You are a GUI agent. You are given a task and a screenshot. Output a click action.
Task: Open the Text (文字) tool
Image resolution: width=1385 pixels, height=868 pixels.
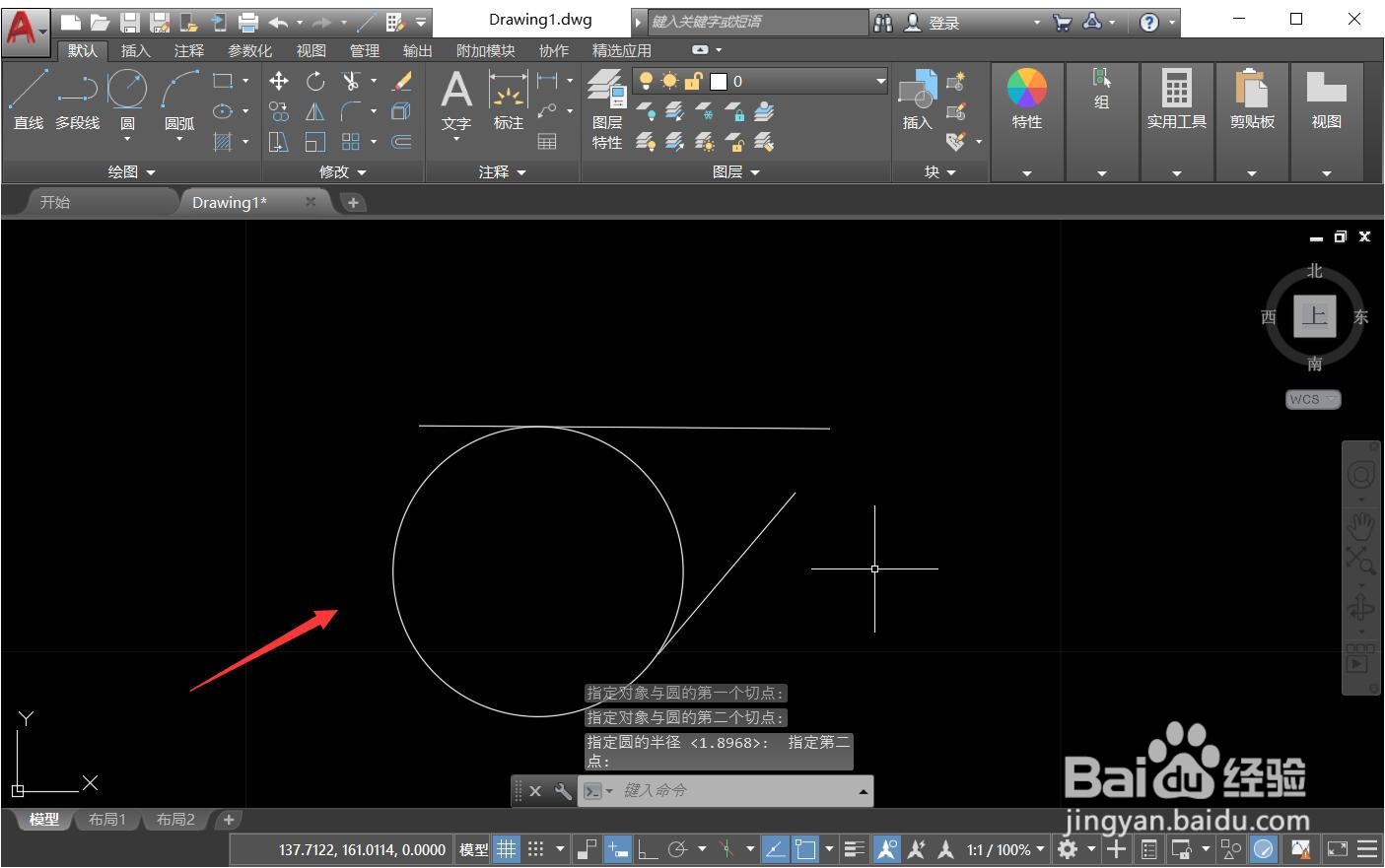pyautogui.click(x=455, y=100)
